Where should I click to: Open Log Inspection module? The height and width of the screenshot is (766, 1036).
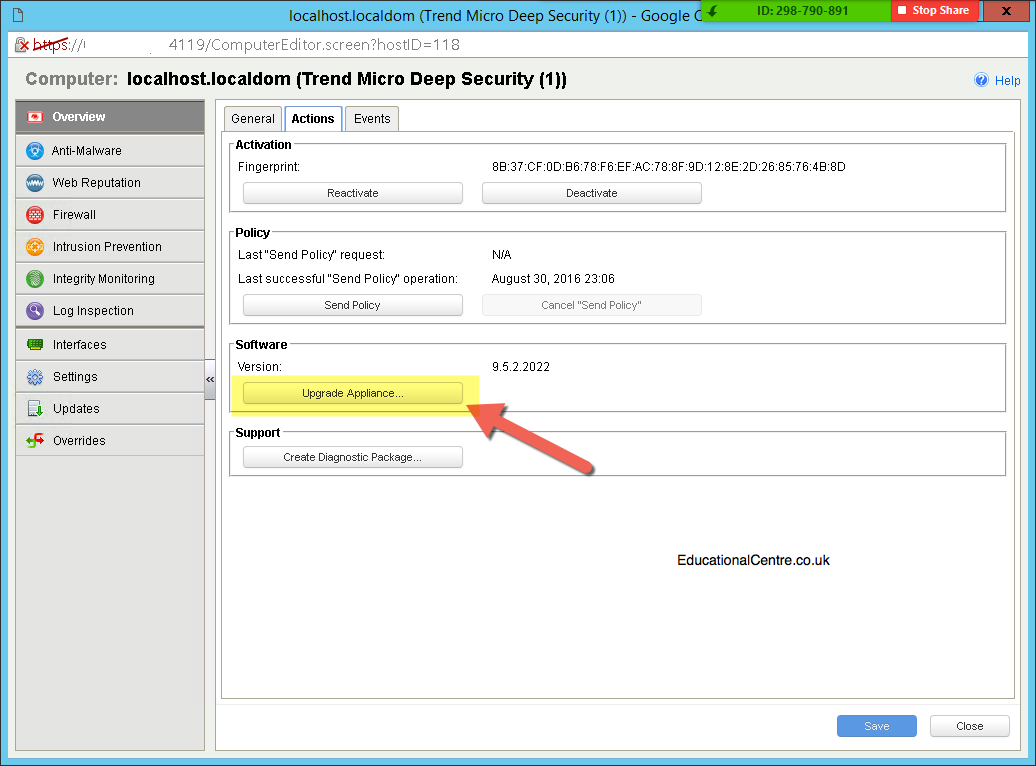93,311
